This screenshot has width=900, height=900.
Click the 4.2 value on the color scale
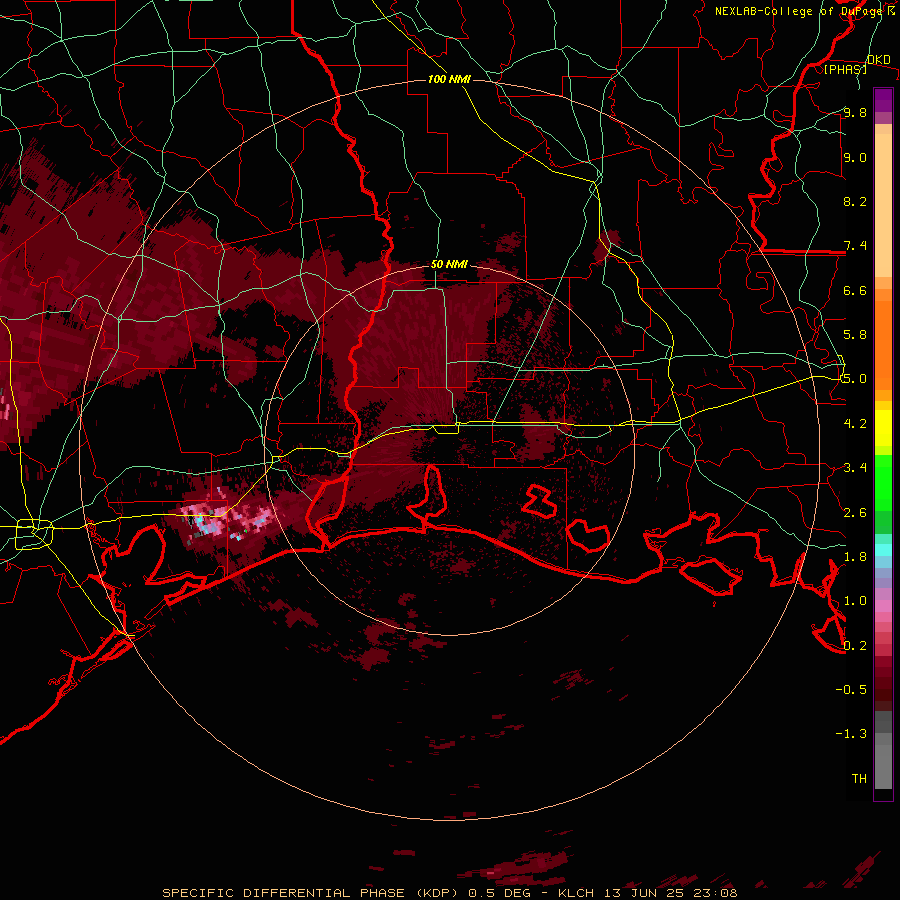click(x=855, y=424)
